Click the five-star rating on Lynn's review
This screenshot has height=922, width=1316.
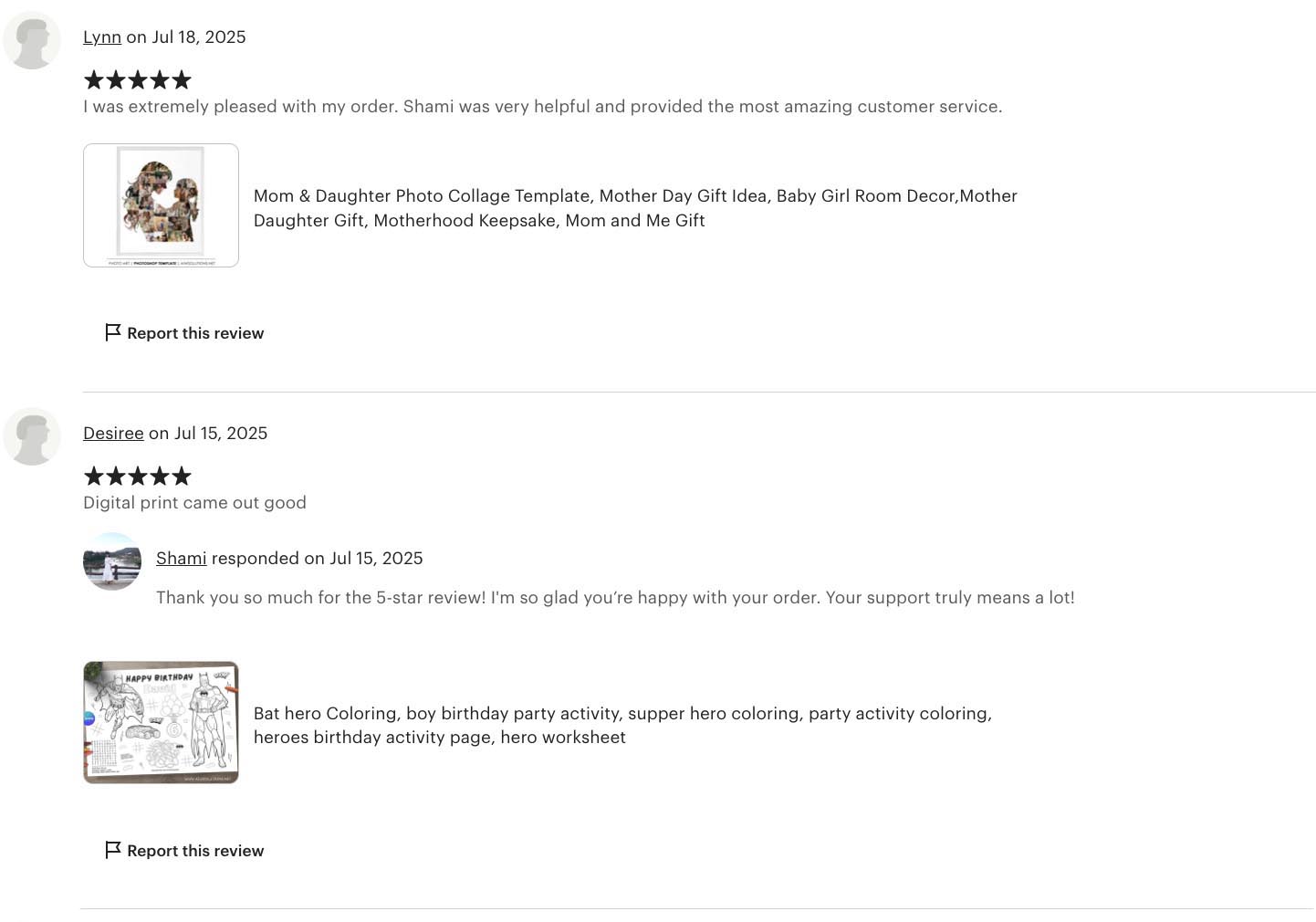pyautogui.click(x=138, y=80)
